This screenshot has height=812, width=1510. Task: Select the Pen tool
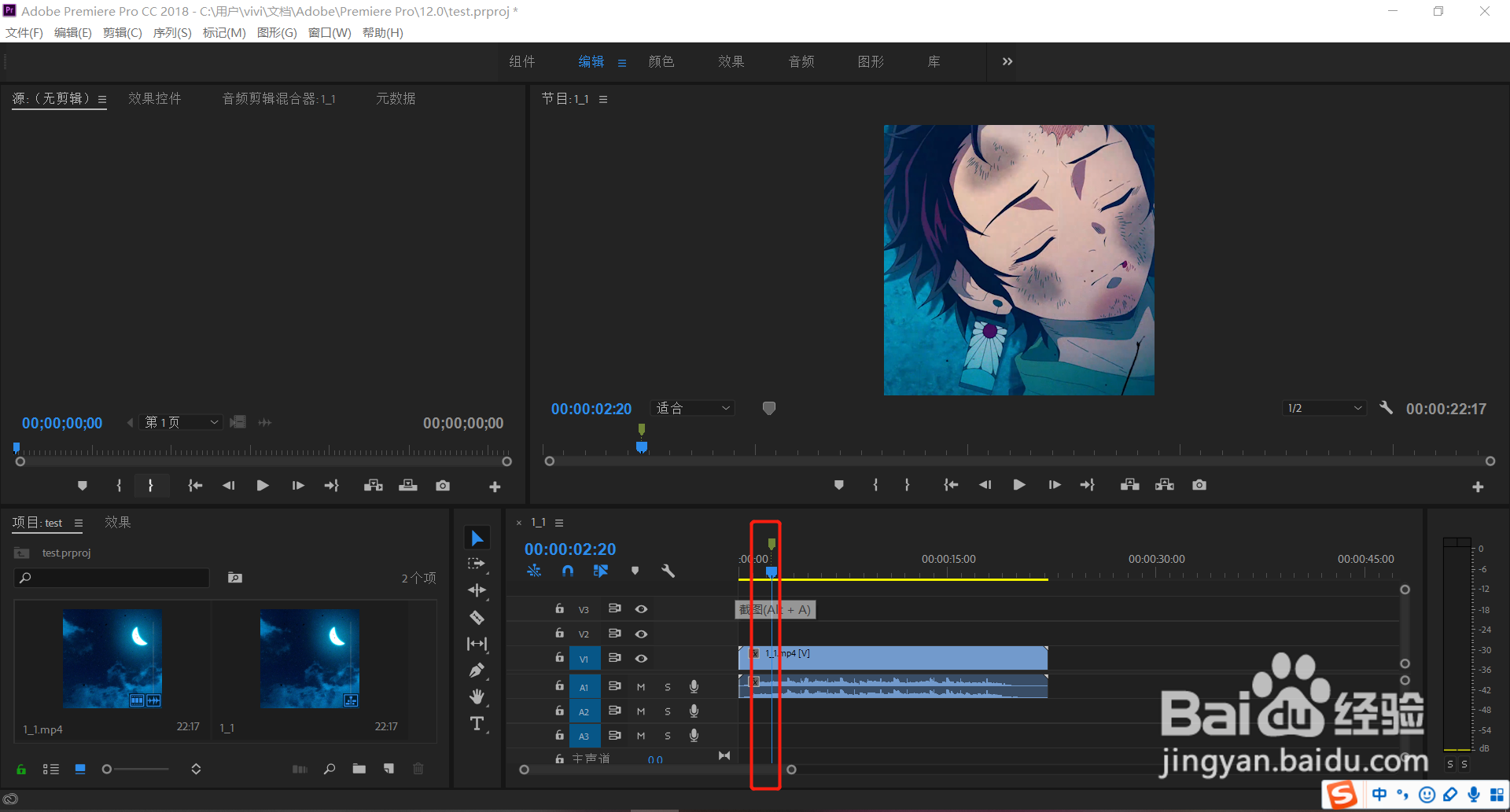click(477, 671)
